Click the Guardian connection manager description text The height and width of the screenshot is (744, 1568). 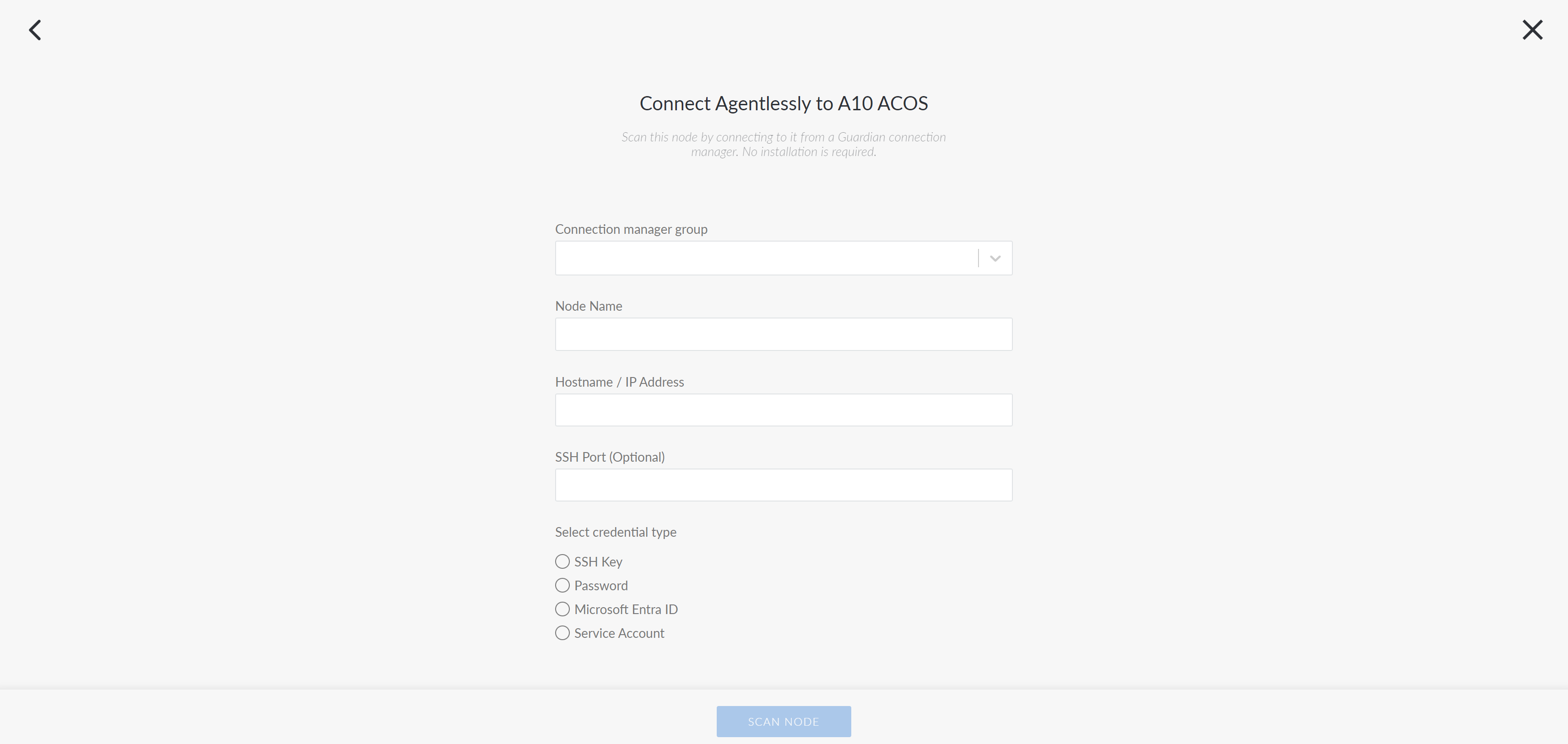[x=784, y=144]
